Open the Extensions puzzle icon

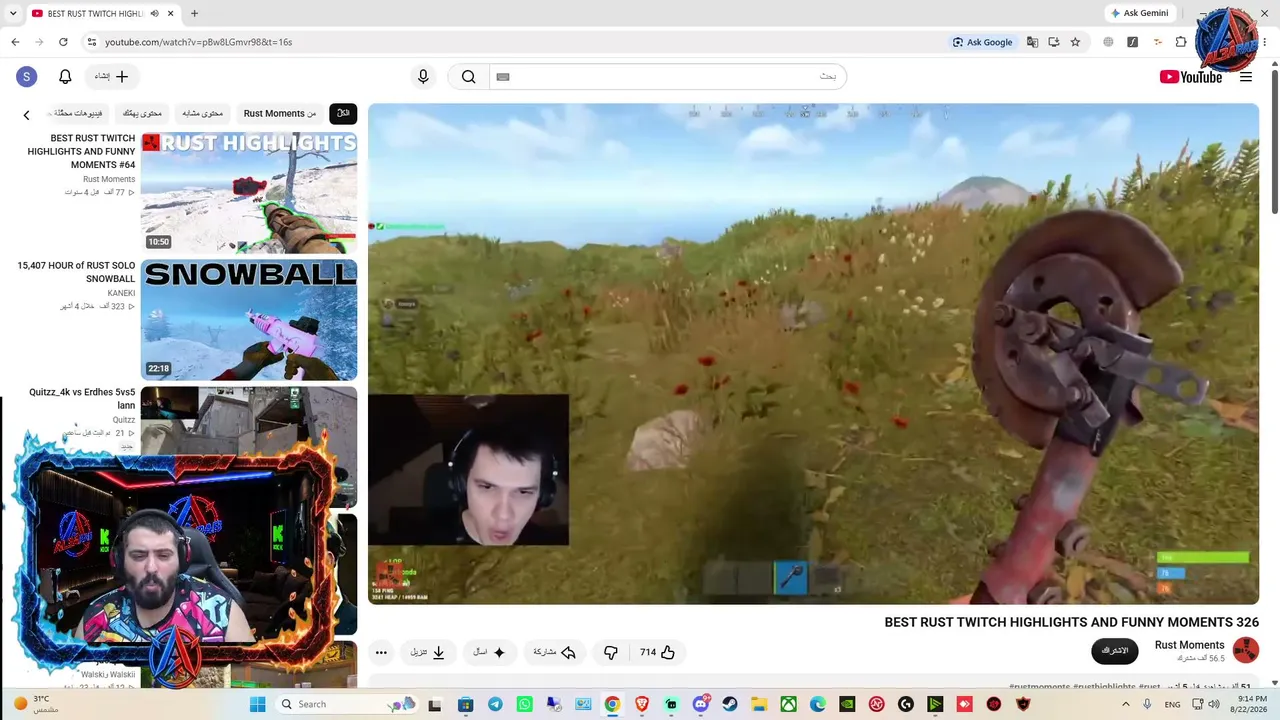tap(1181, 42)
